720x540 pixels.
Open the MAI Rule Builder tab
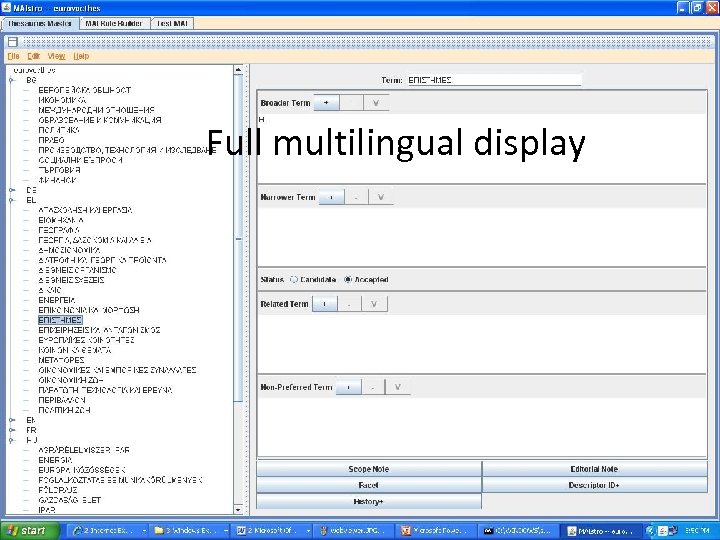pos(114,23)
